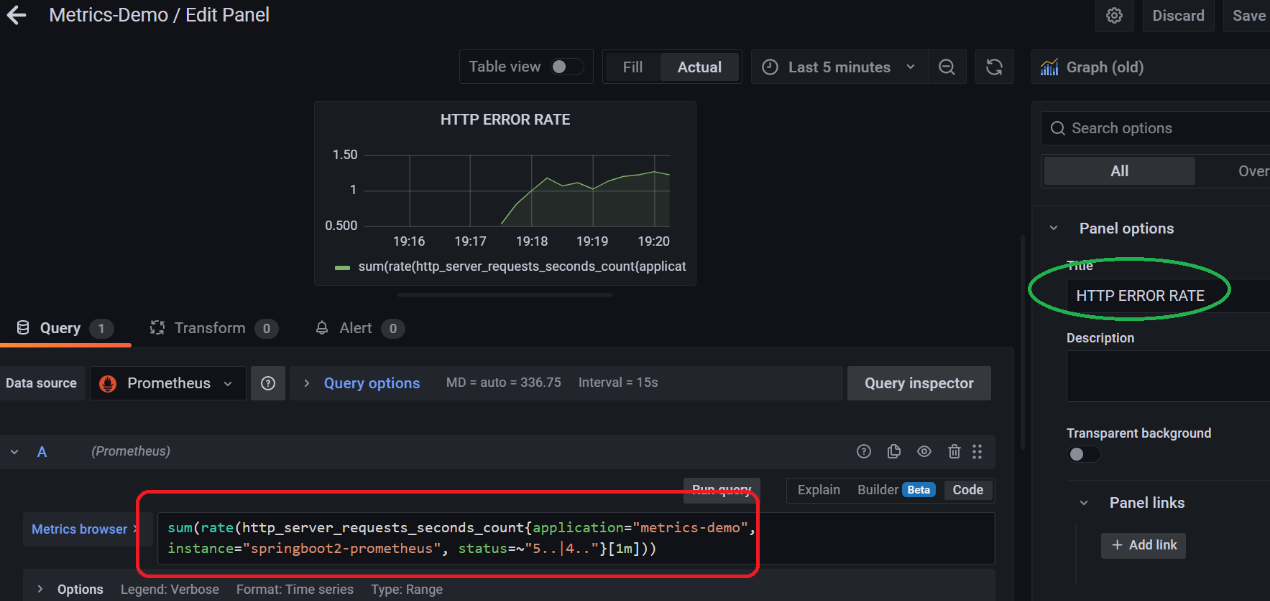Grab the drag handle of query A
1270x601 pixels.
pyautogui.click(x=977, y=452)
